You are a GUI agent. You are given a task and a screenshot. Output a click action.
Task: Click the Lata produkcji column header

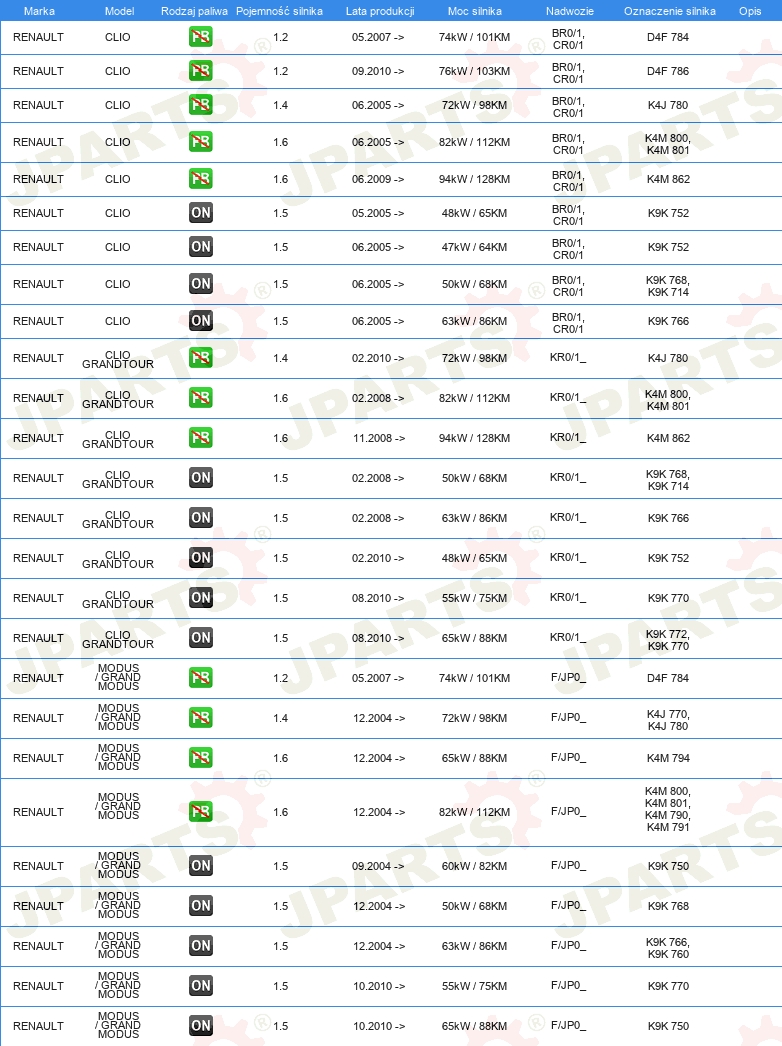(380, 11)
